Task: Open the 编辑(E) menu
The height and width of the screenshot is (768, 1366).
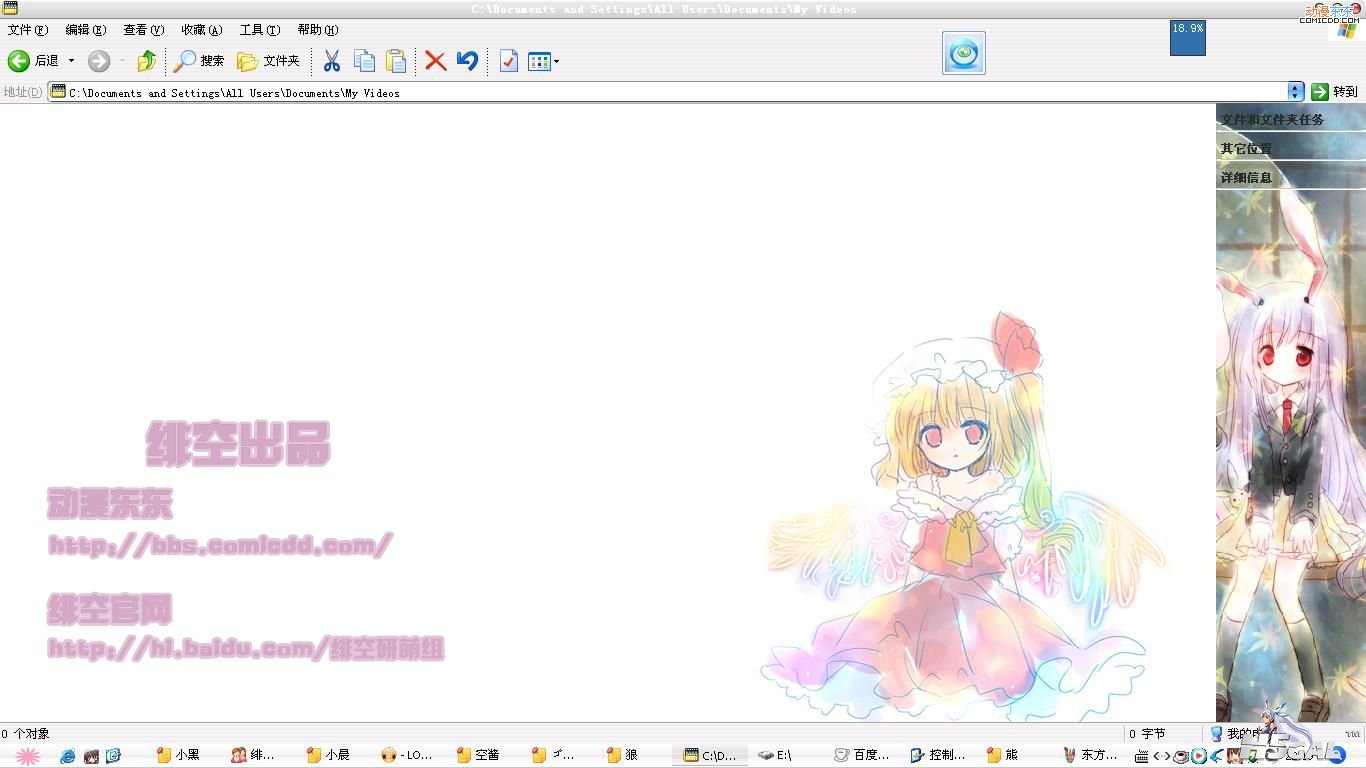Action: click(x=86, y=30)
